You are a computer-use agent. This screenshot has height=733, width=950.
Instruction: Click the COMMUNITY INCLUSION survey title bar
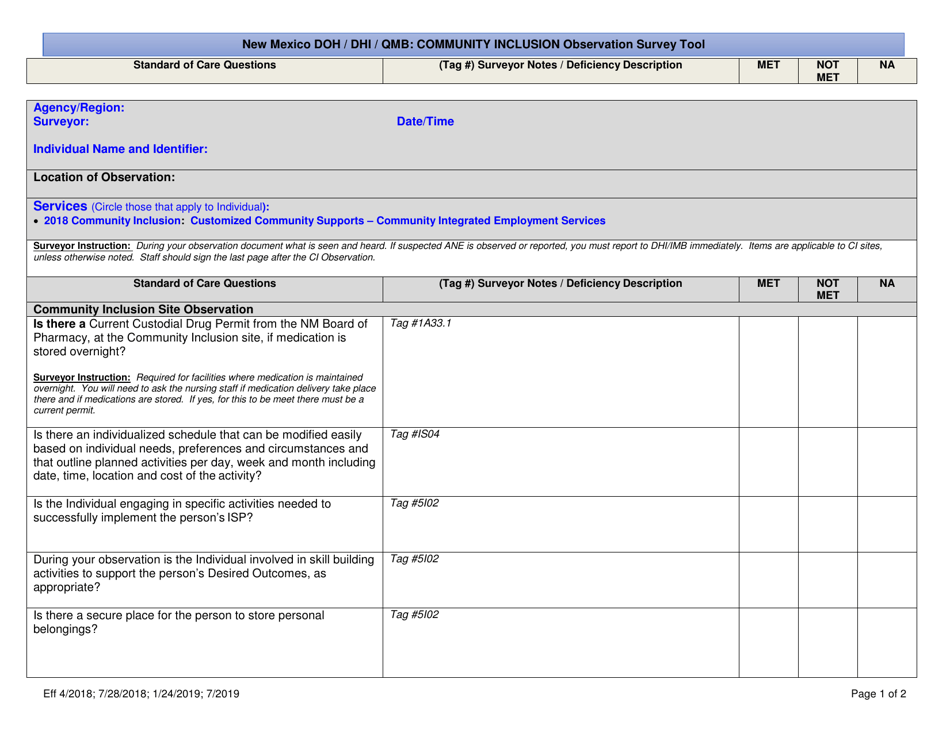point(475,43)
